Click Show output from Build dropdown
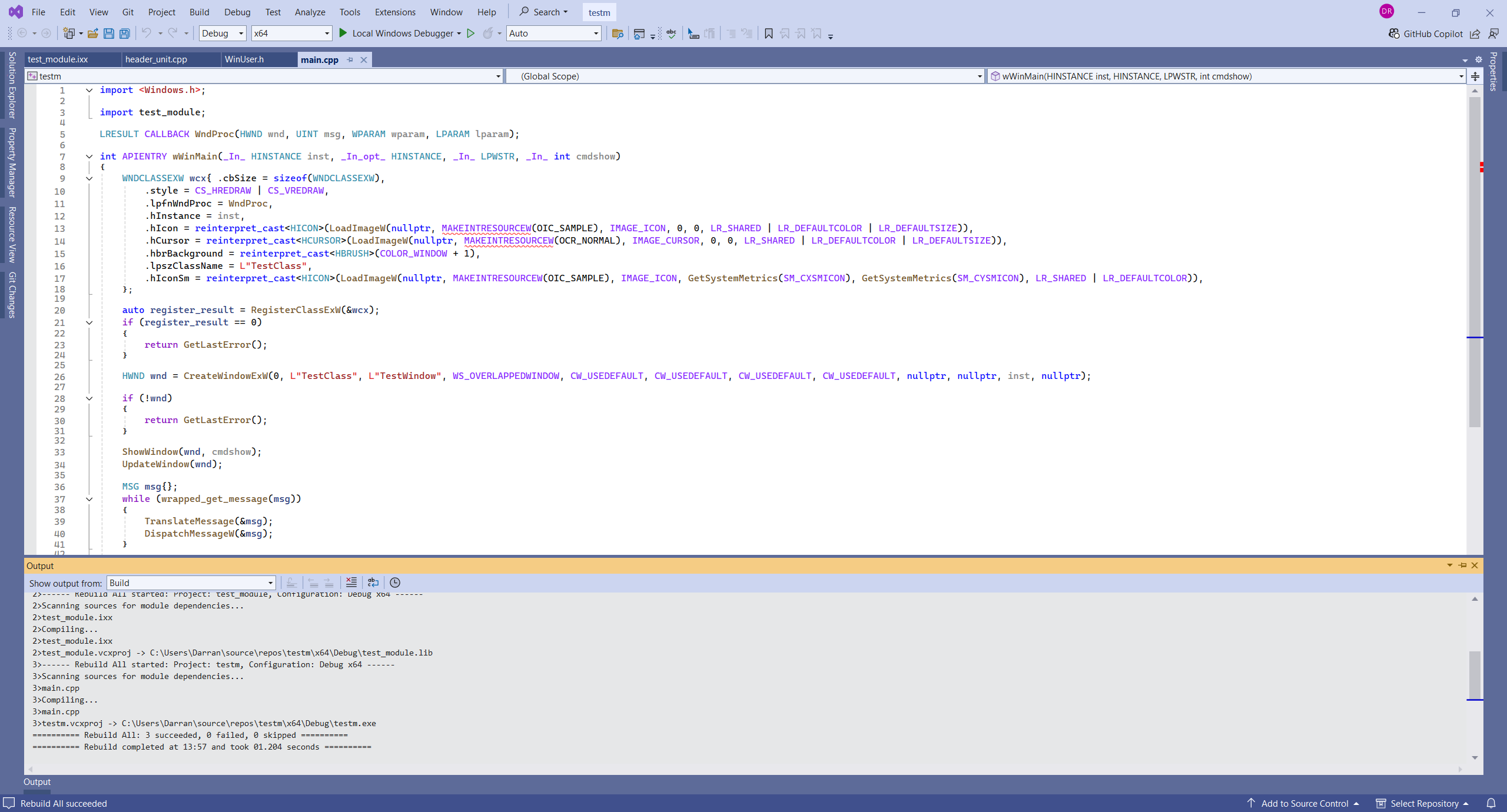Image resolution: width=1507 pixels, height=812 pixels. tap(191, 582)
